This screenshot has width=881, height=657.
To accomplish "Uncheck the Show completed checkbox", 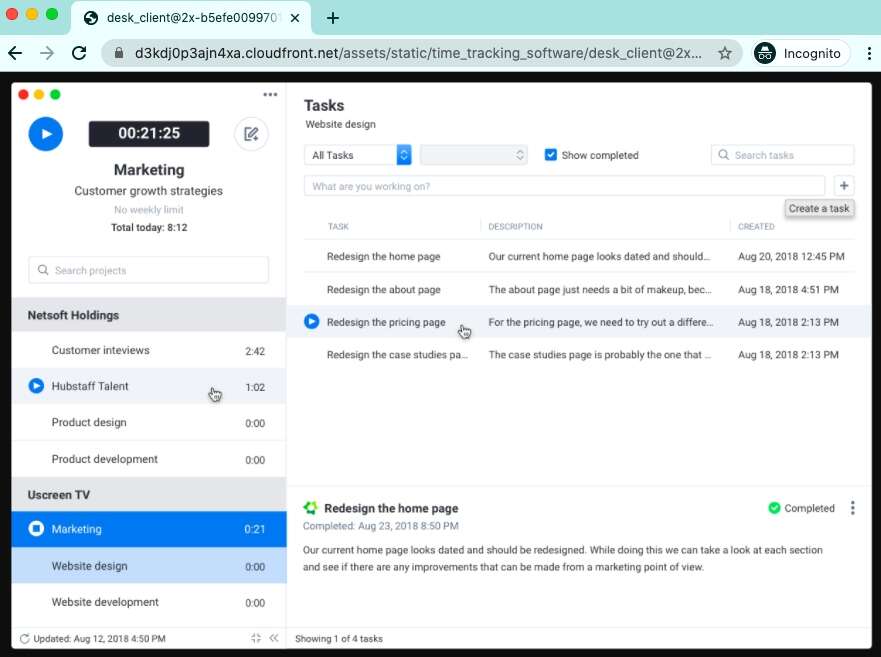I will [551, 154].
